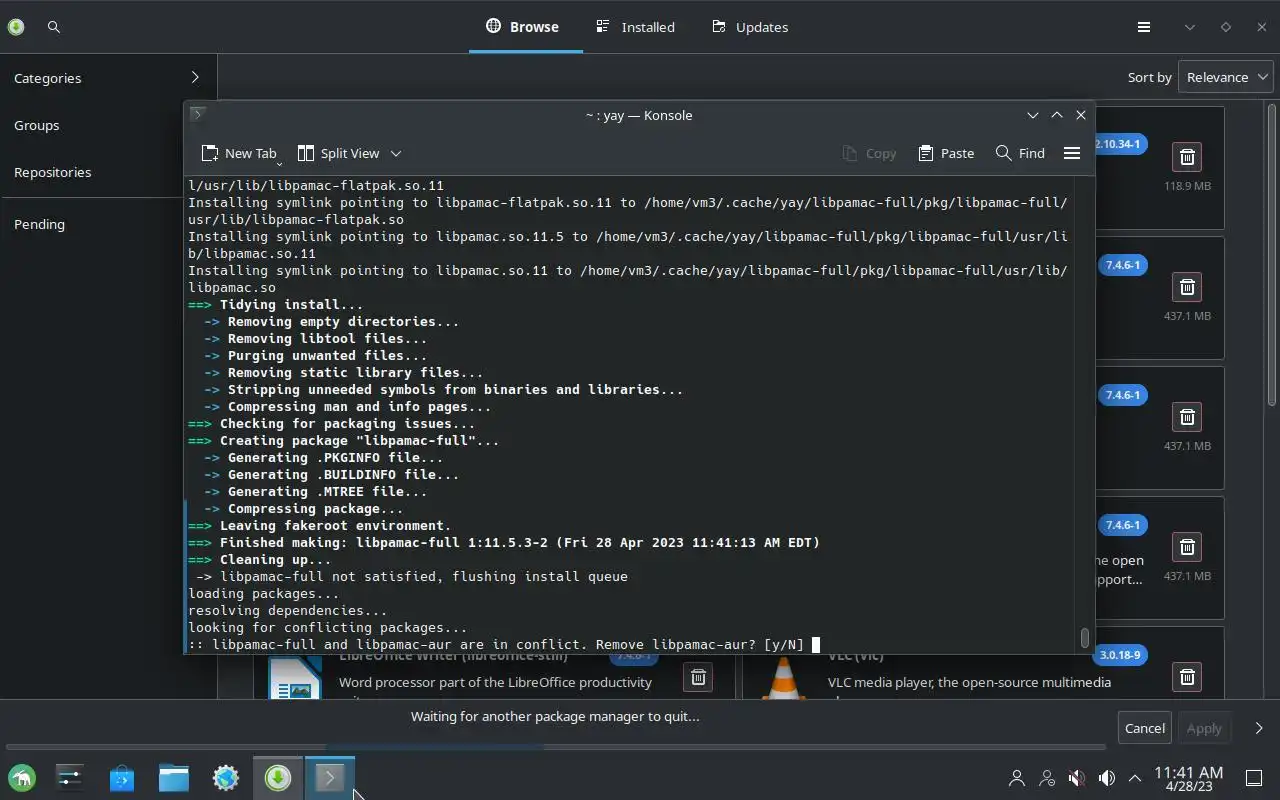This screenshot has height=800, width=1280.
Task: Click Konsole window icon in title bar
Action: (197, 115)
